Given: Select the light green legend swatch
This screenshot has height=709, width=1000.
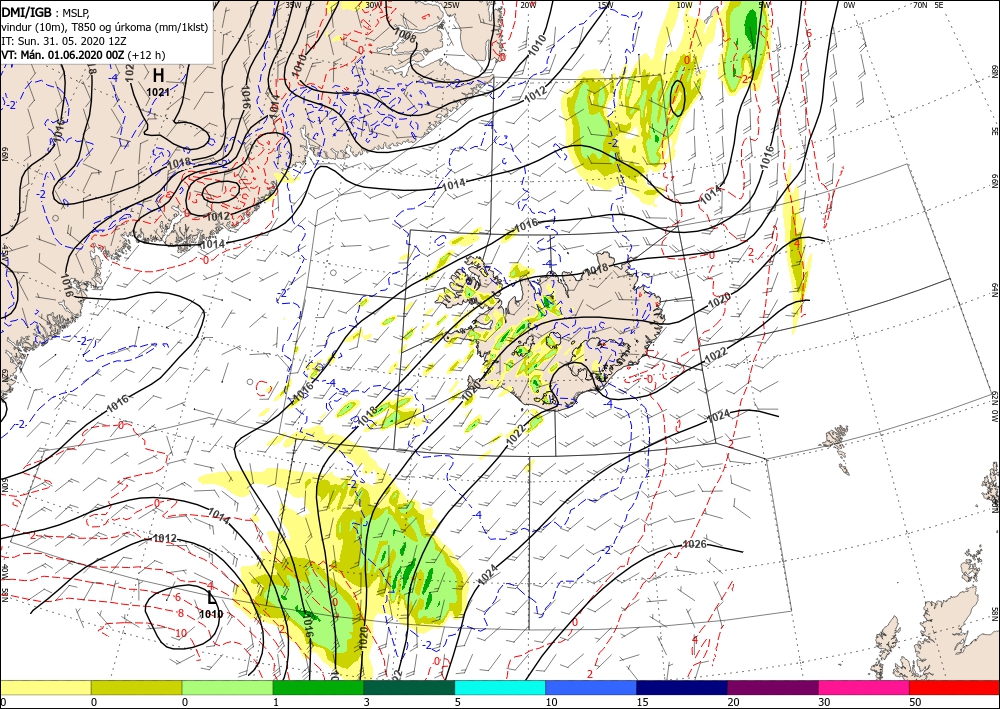Looking at the screenshot, I should tap(227, 687).
